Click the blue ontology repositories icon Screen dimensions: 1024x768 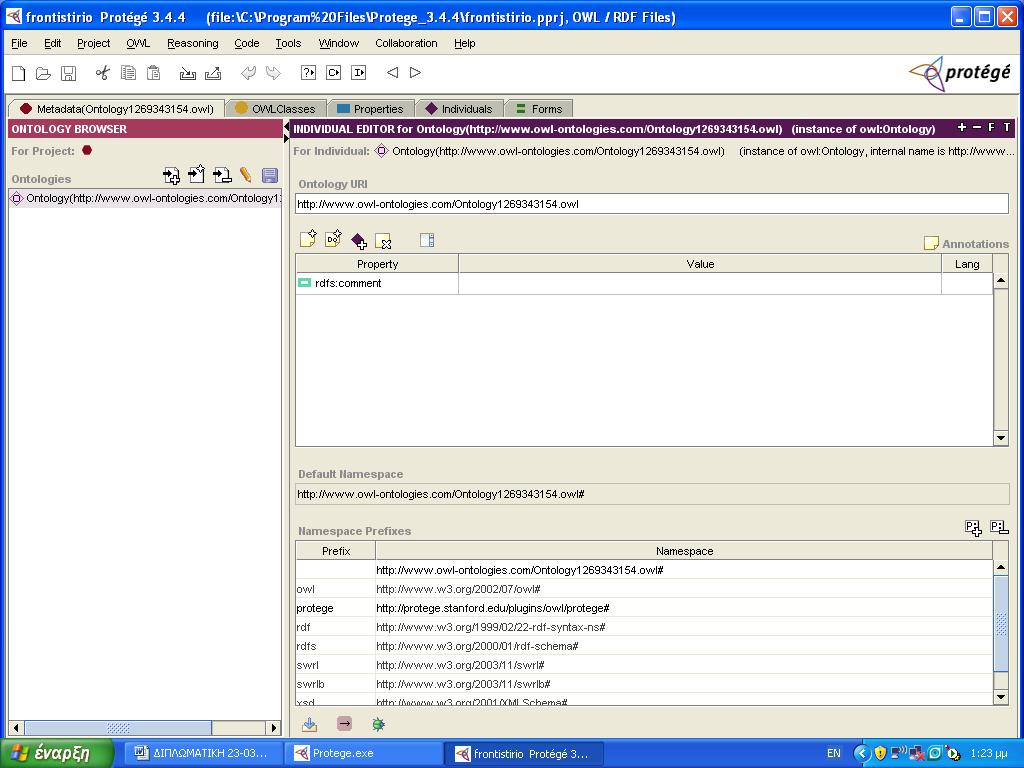pyautogui.click(x=270, y=175)
